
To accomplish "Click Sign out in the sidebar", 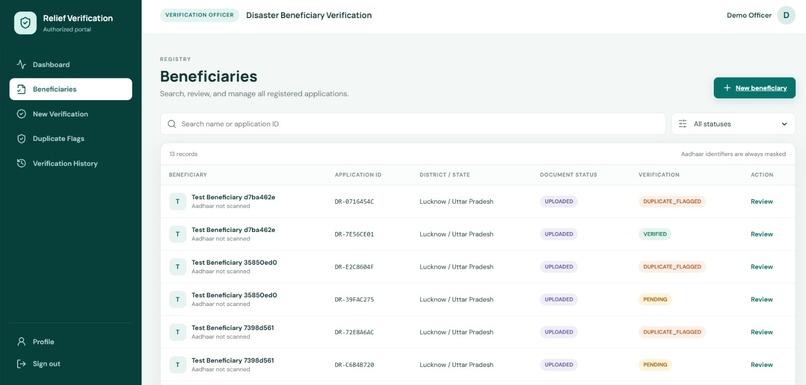I will [70, 364].
